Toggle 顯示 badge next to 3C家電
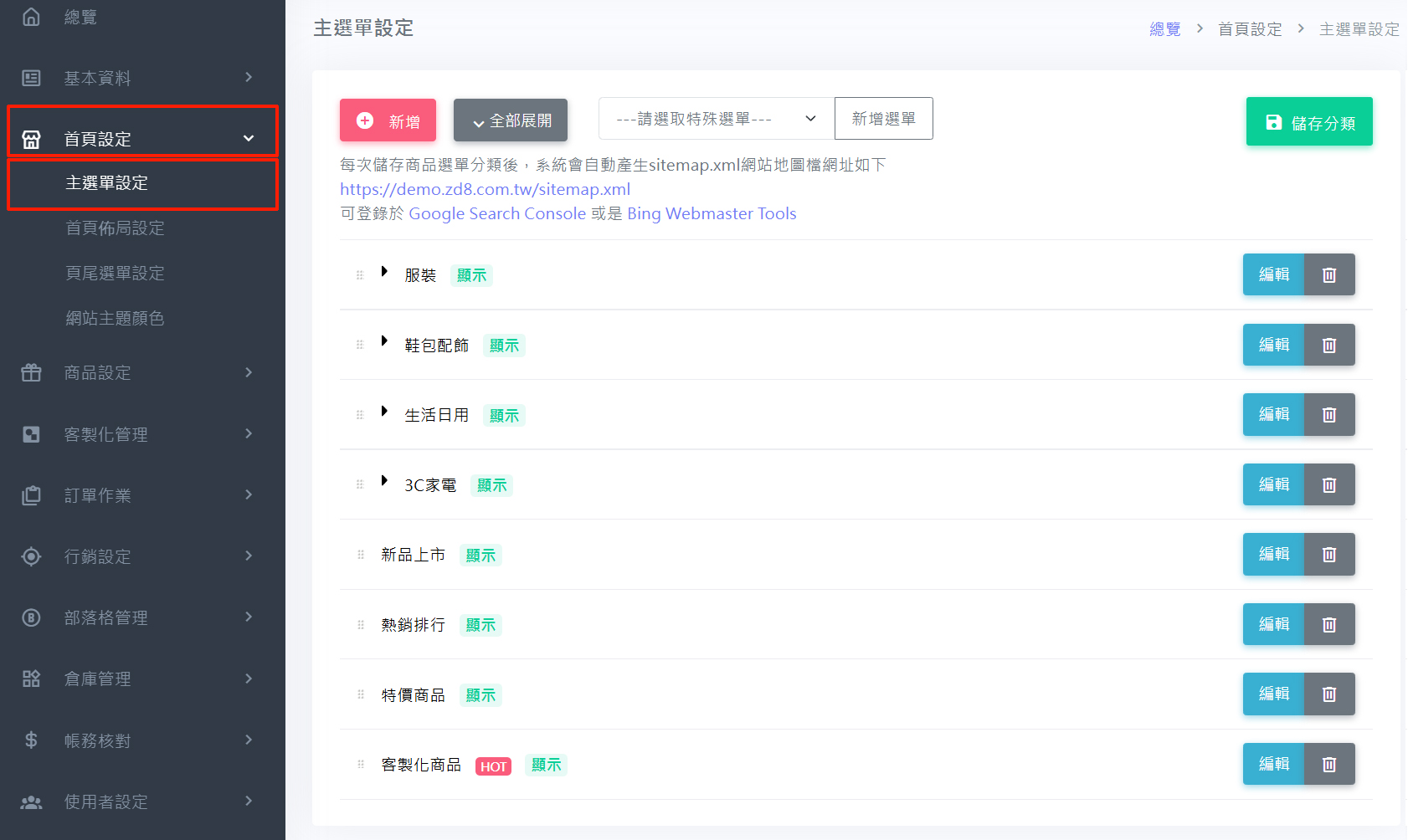Image resolution: width=1408 pixels, height=840 pixels. (x=491, y=484)
